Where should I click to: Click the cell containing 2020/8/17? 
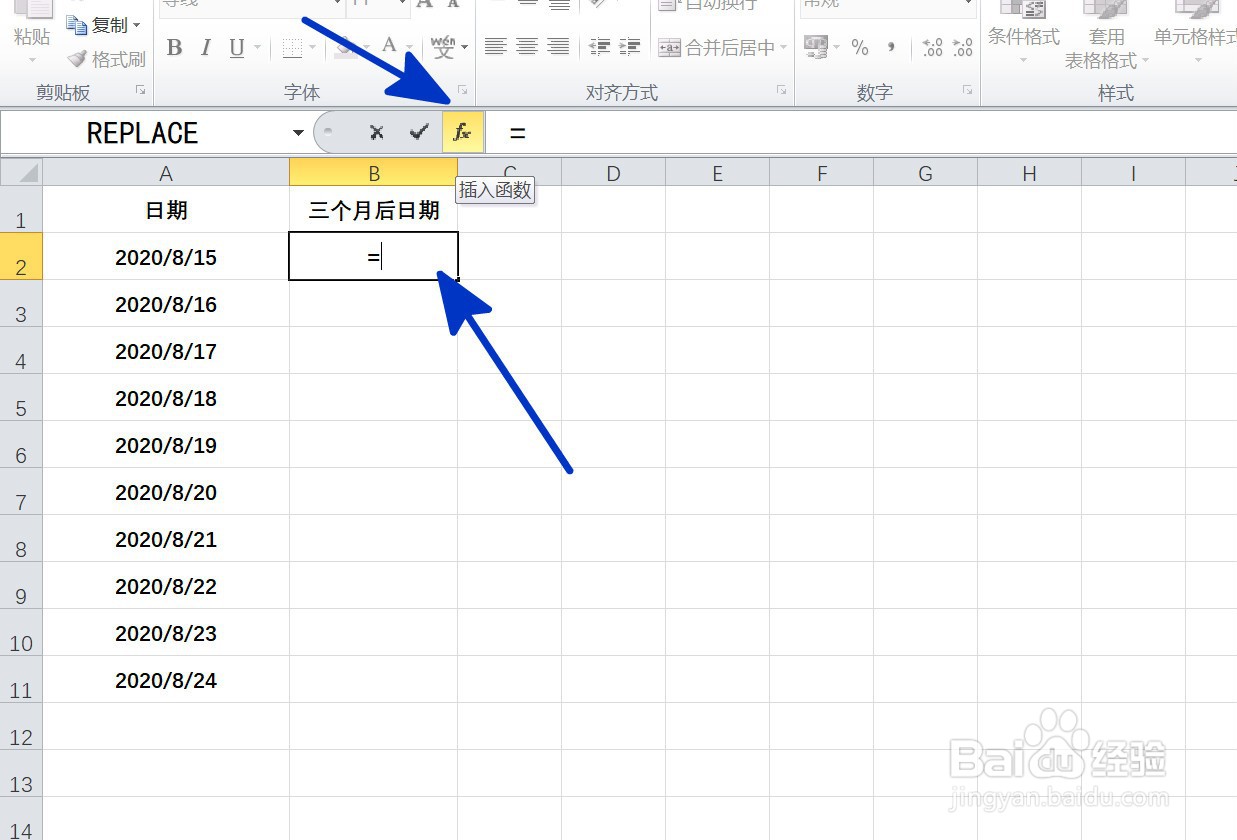point(166,351)
